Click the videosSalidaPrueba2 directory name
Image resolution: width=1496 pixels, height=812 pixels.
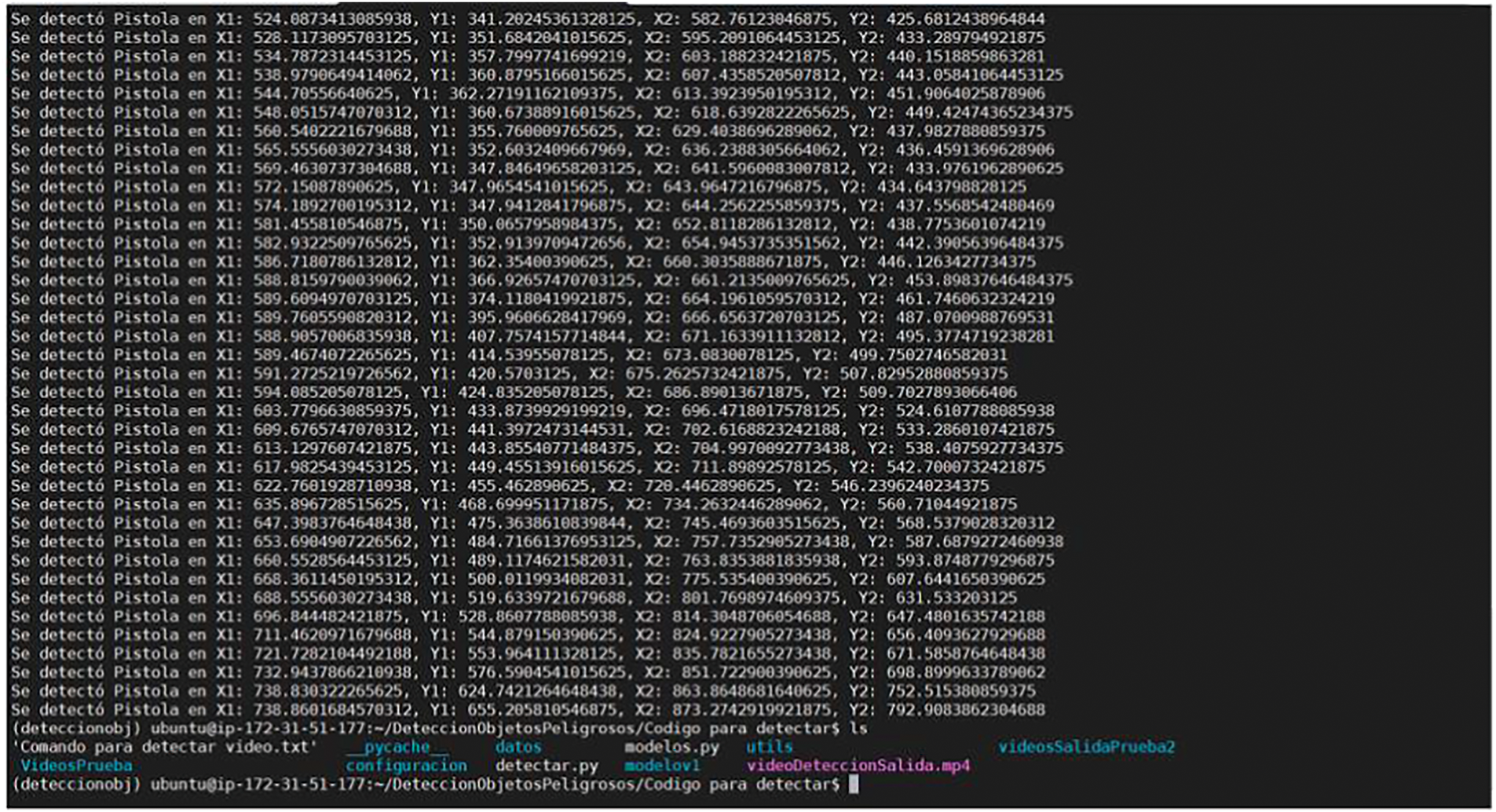point(1086,747)
